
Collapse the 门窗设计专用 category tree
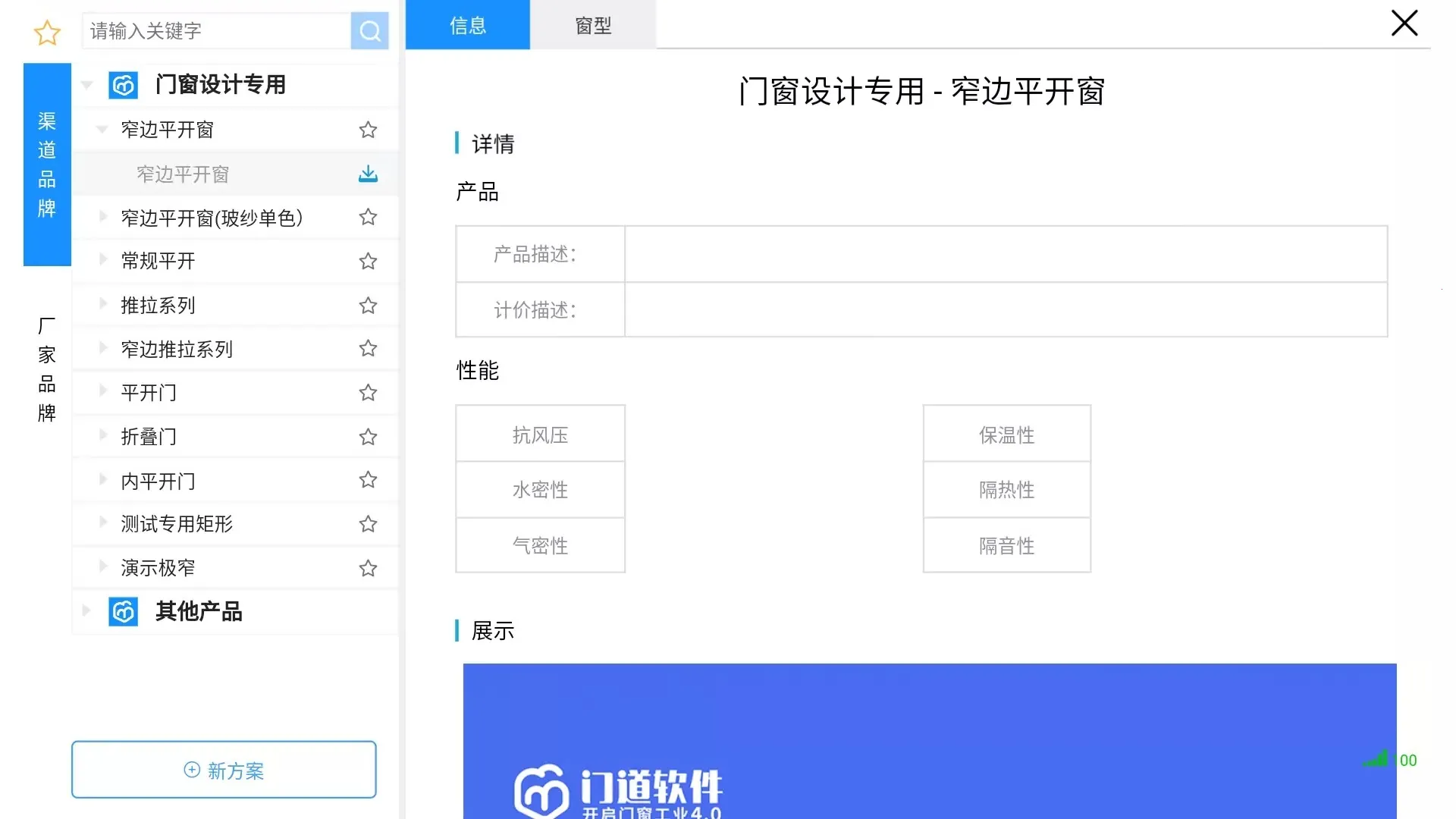86,84
